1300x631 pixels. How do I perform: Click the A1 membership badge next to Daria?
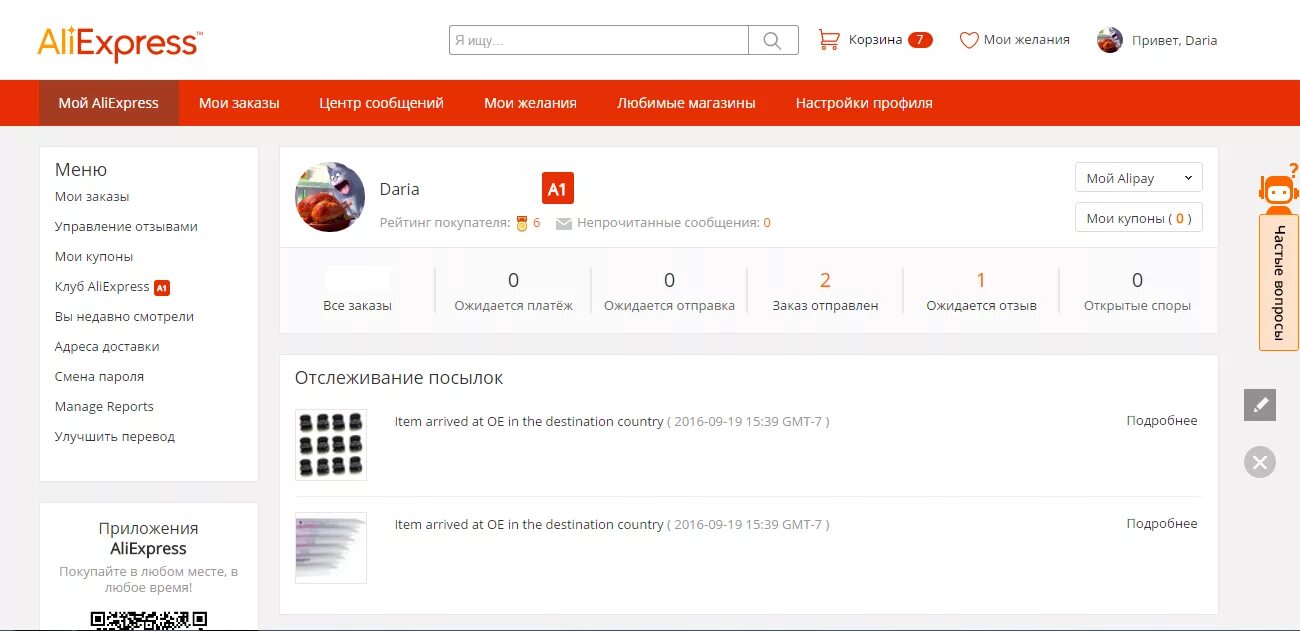pyautogui.click(x=557, y=188)
